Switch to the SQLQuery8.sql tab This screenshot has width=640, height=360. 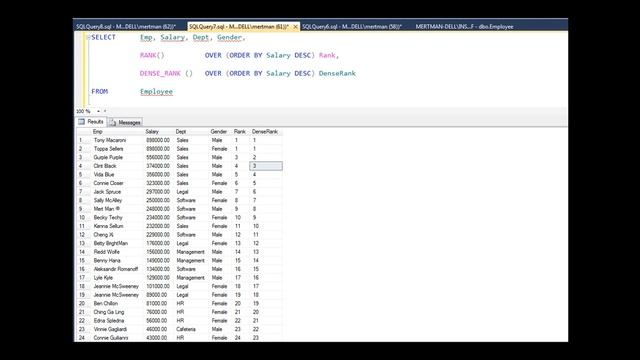[x=126, y=27]
